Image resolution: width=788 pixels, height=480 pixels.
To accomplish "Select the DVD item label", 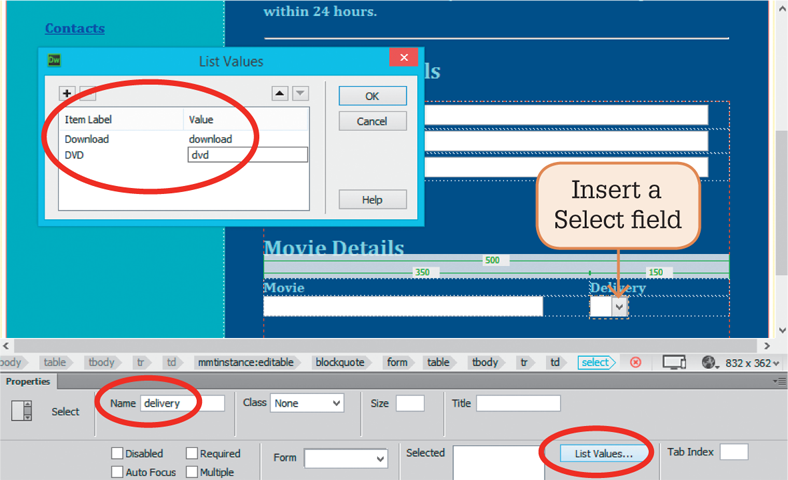I will [x=74, y=155].
